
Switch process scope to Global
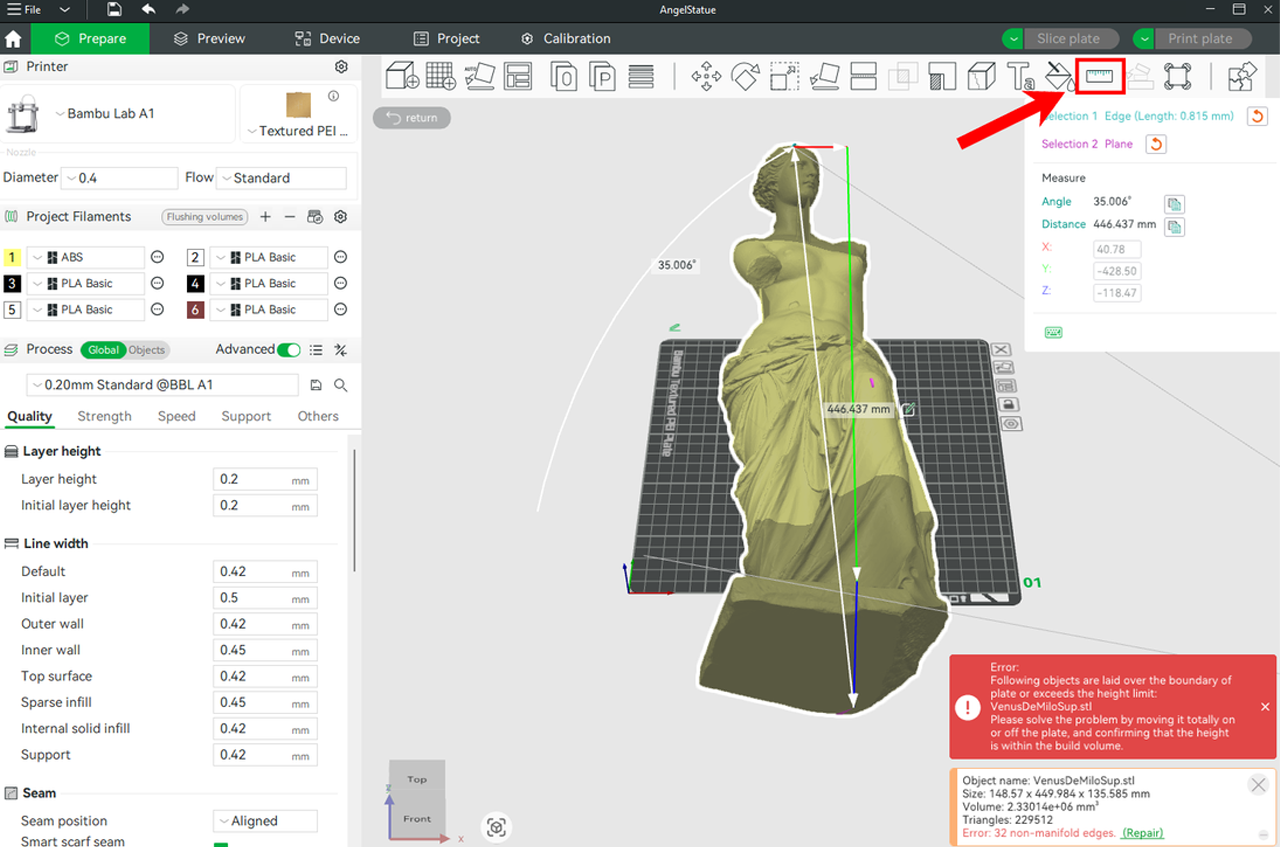103,350
